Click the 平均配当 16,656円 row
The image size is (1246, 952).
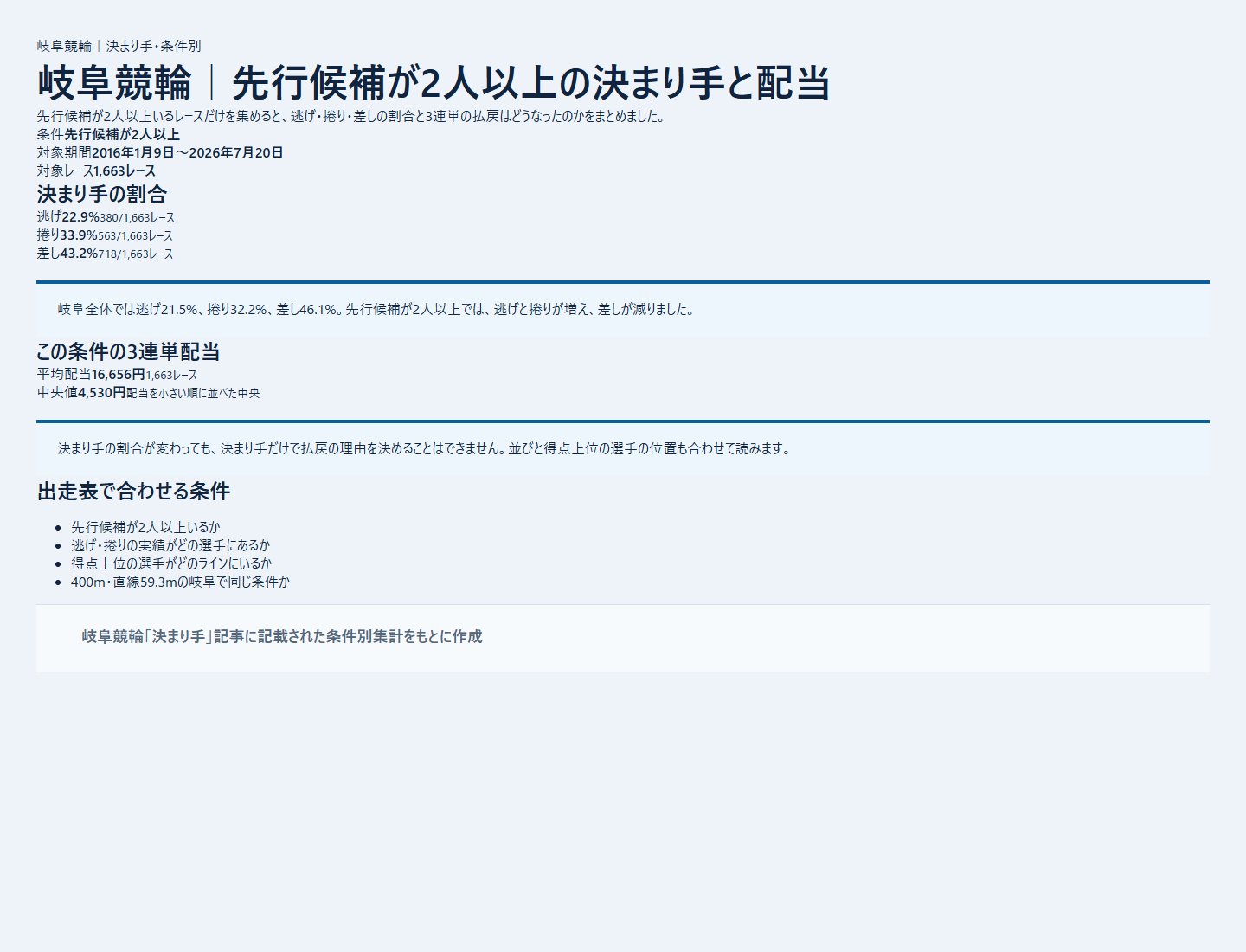click(x=117, y=375)
